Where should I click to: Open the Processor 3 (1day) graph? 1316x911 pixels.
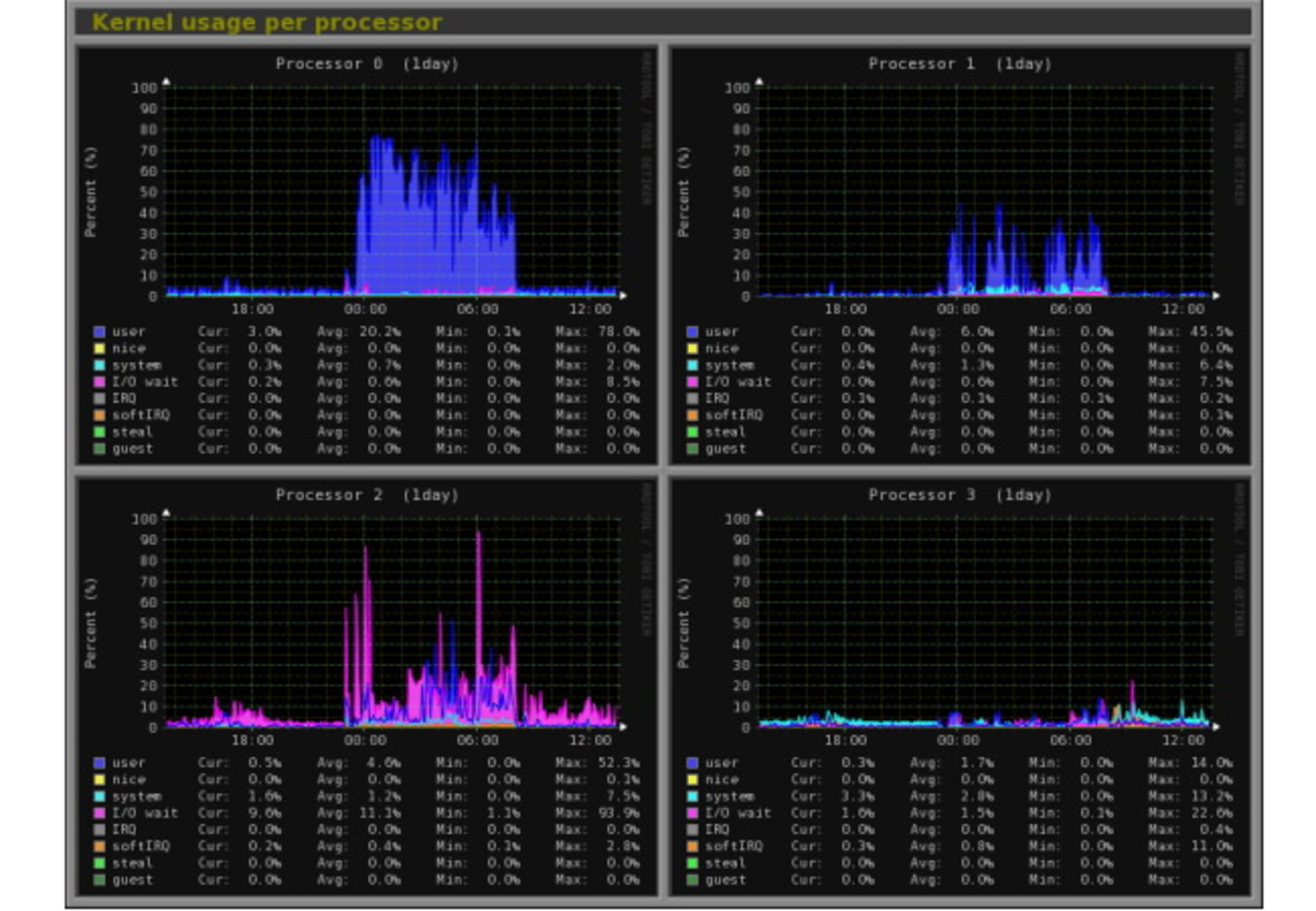click(x=960, y=687)
